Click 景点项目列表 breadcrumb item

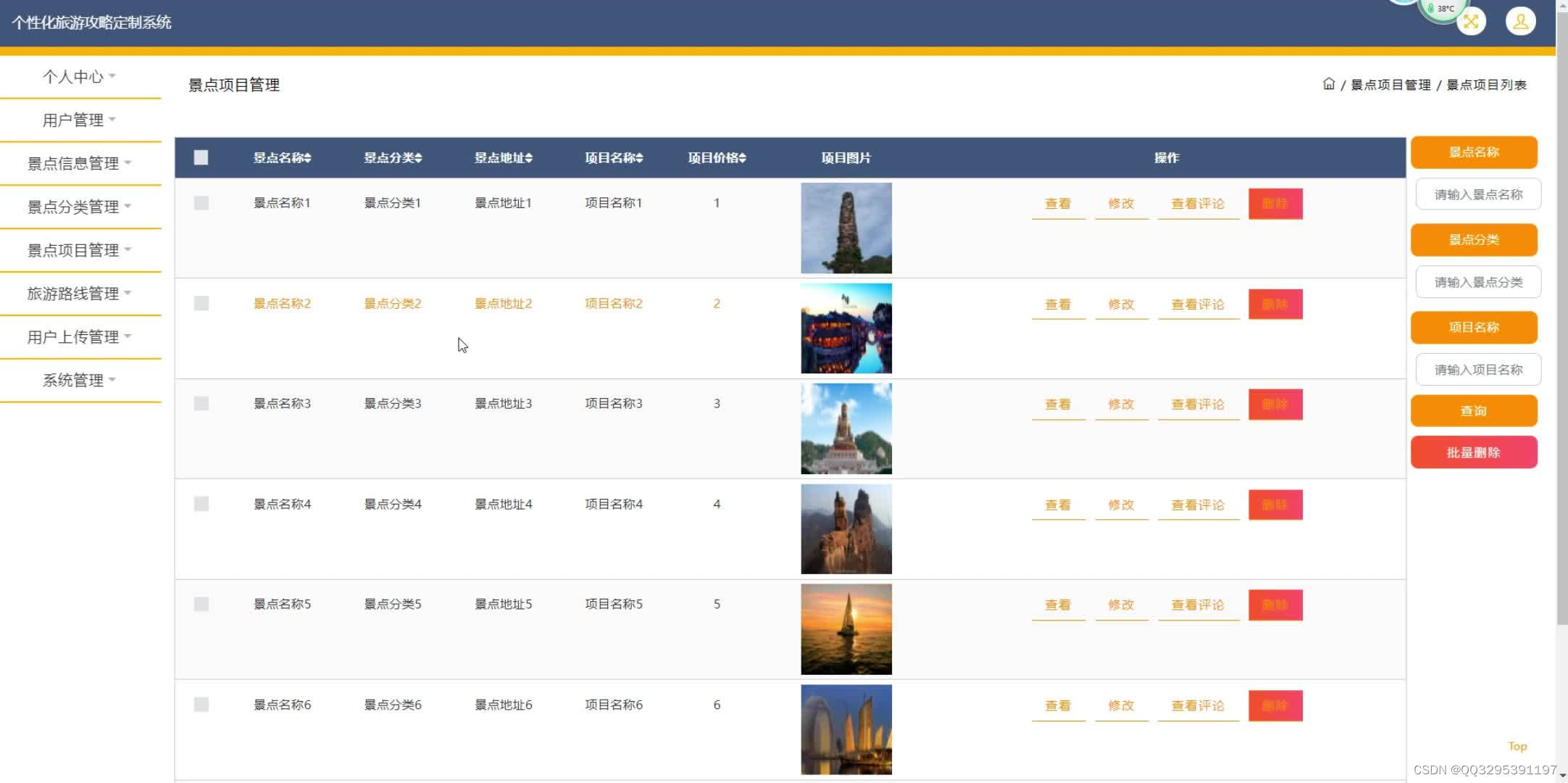1486,85
